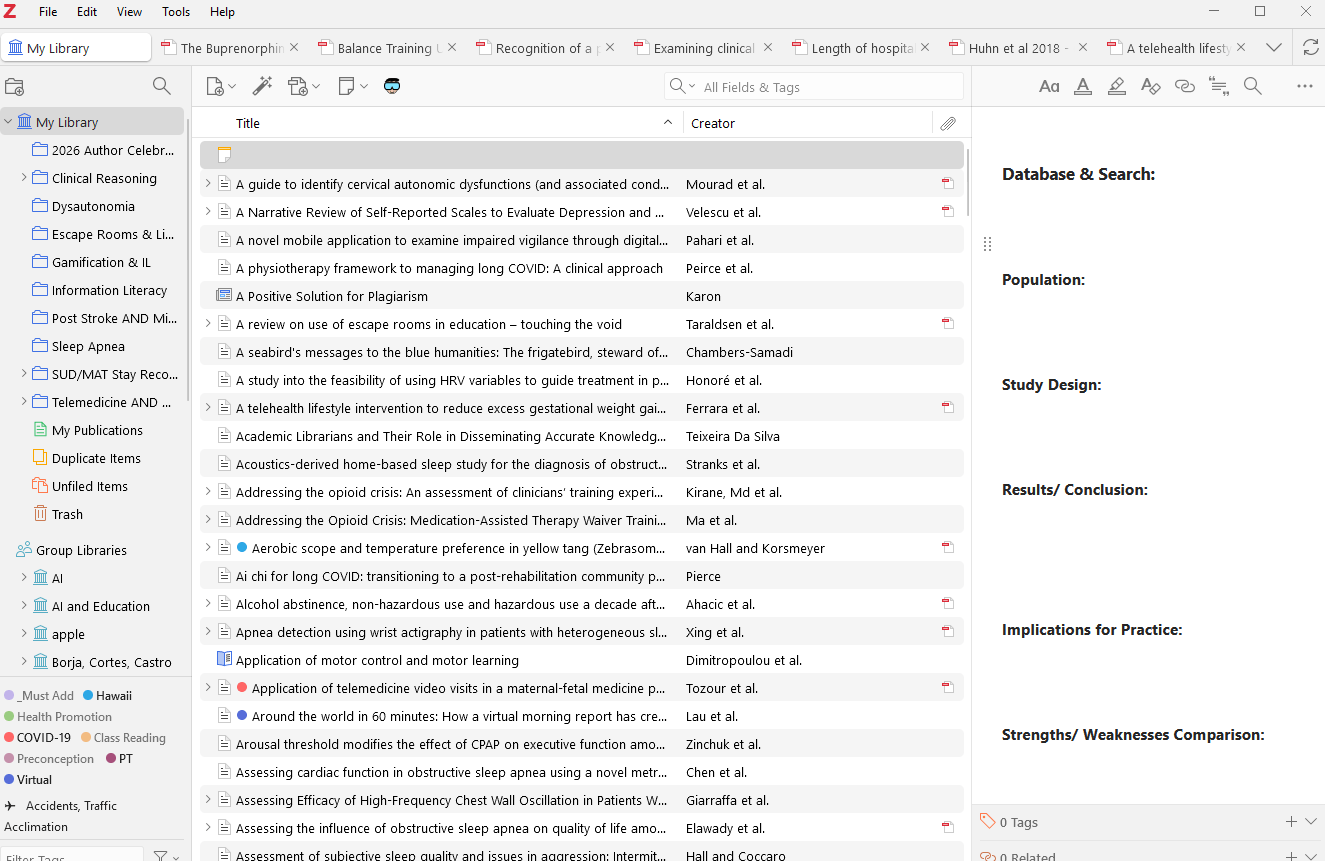Toggle the Accidents, Traffic tag filter

pyautogui.click(x=60, y=805)
